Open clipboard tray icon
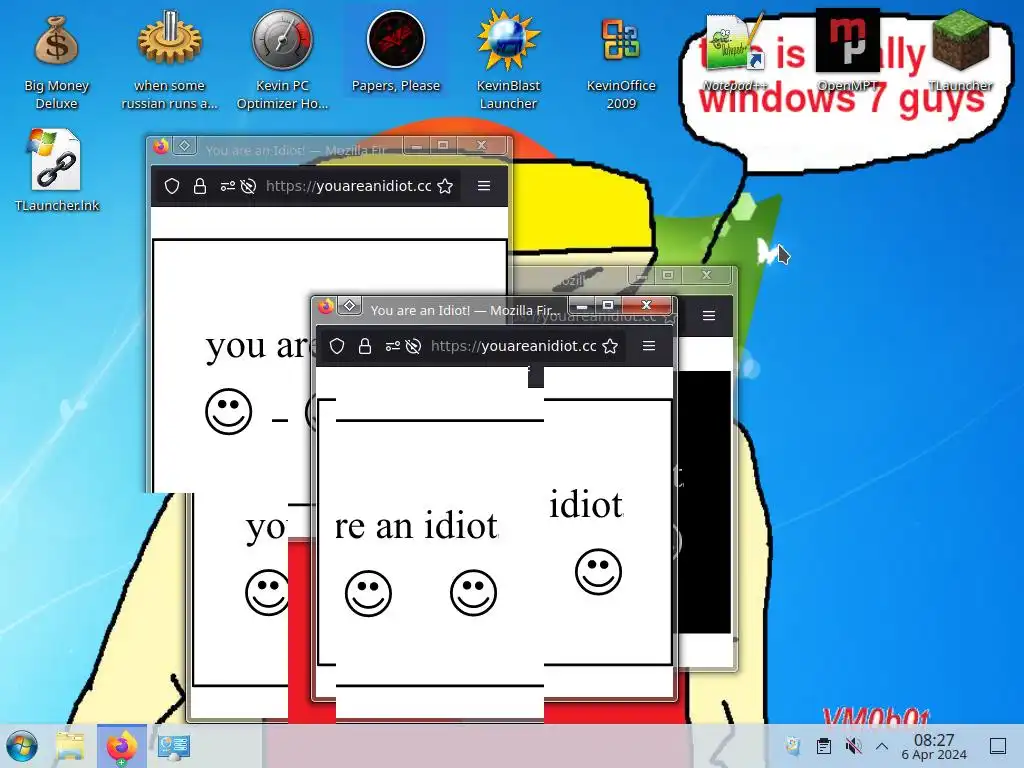 [824, 746]
